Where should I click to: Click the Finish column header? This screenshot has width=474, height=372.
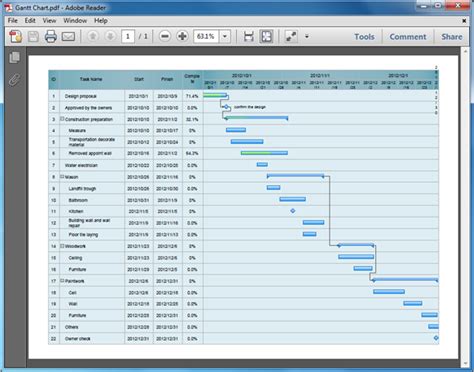(167, 79)
